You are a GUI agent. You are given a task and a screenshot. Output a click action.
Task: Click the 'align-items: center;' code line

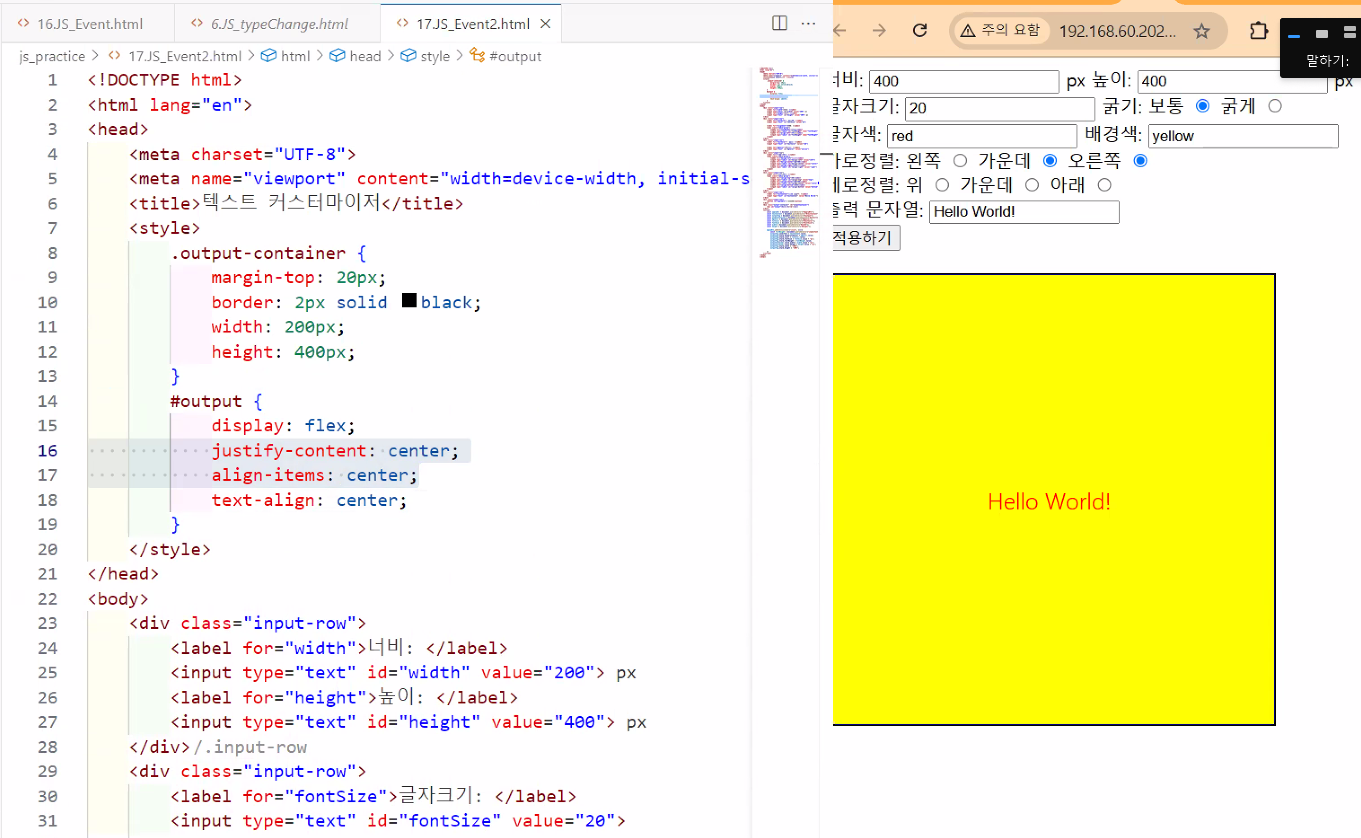(314, 475)
